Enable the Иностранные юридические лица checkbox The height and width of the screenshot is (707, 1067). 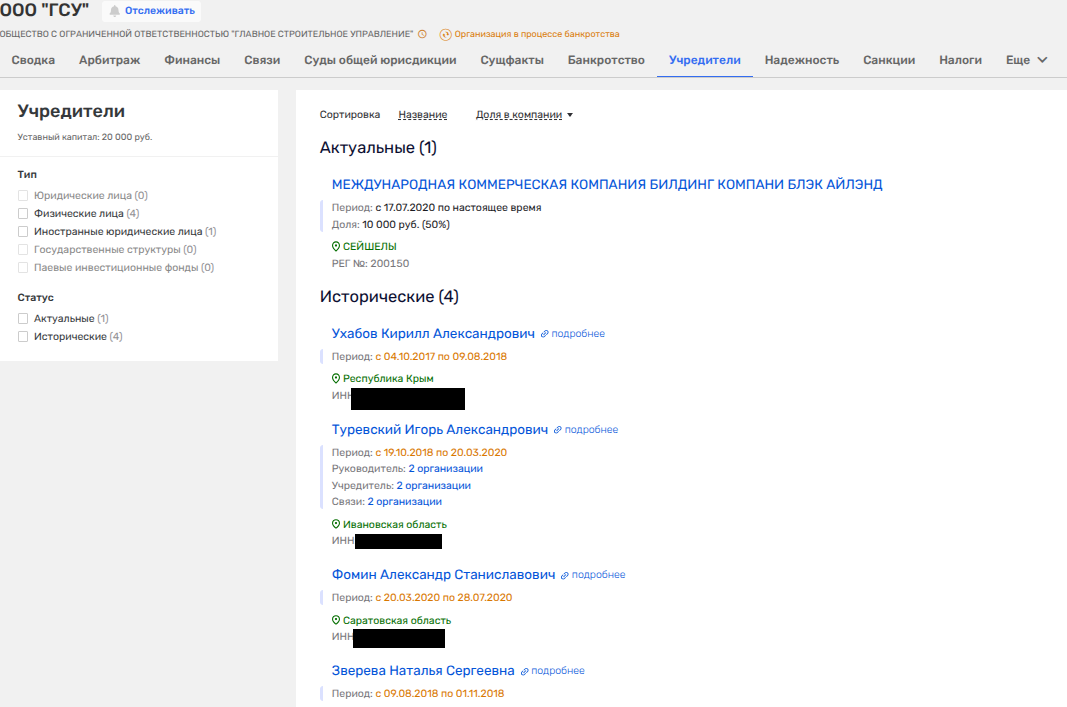pyautogui.click(x=23, y=231)
